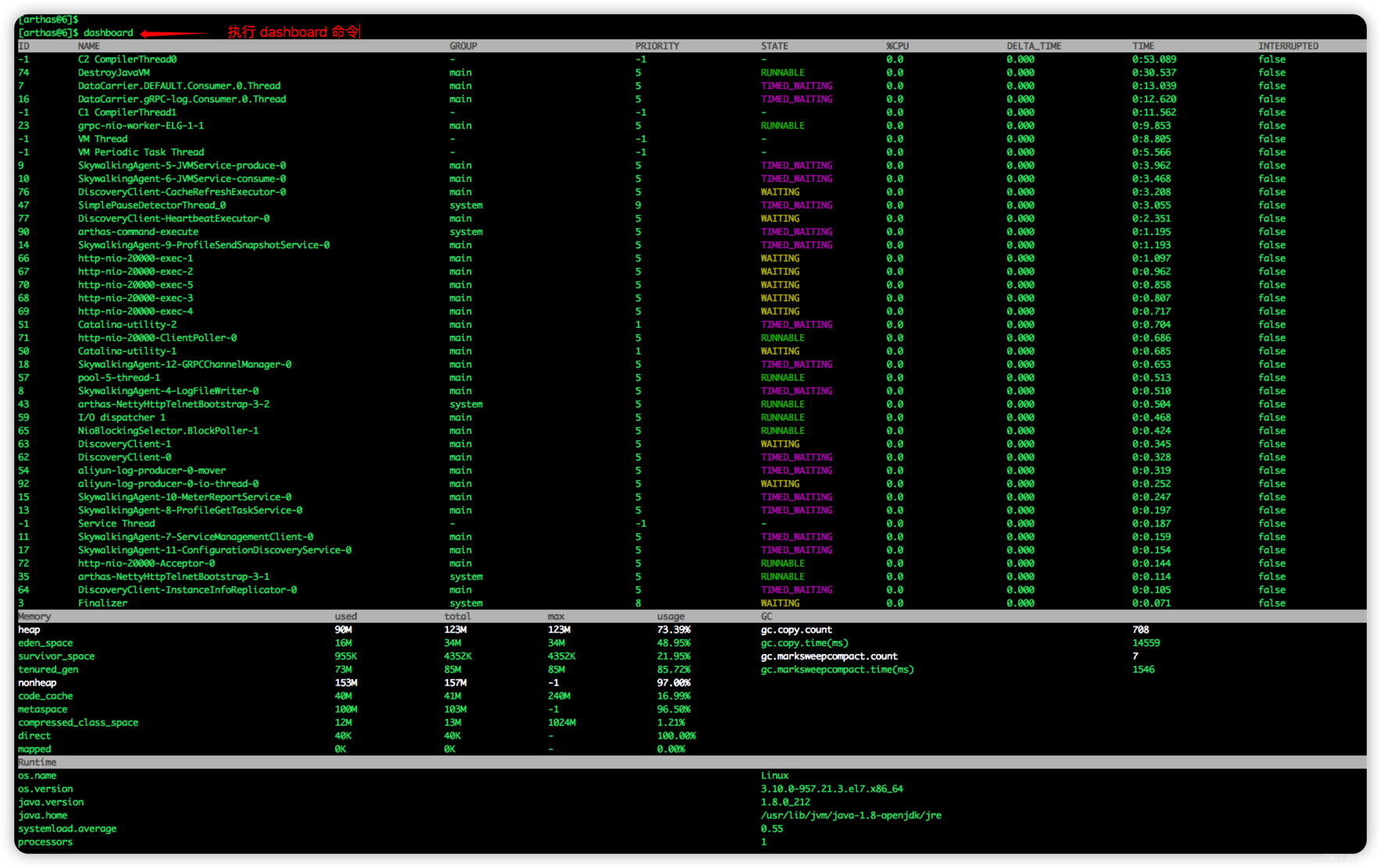Click the 'nonheap' memory row label
This screenshot has height=868, width=1381.
pyautogui.click(x=37, y=683)
